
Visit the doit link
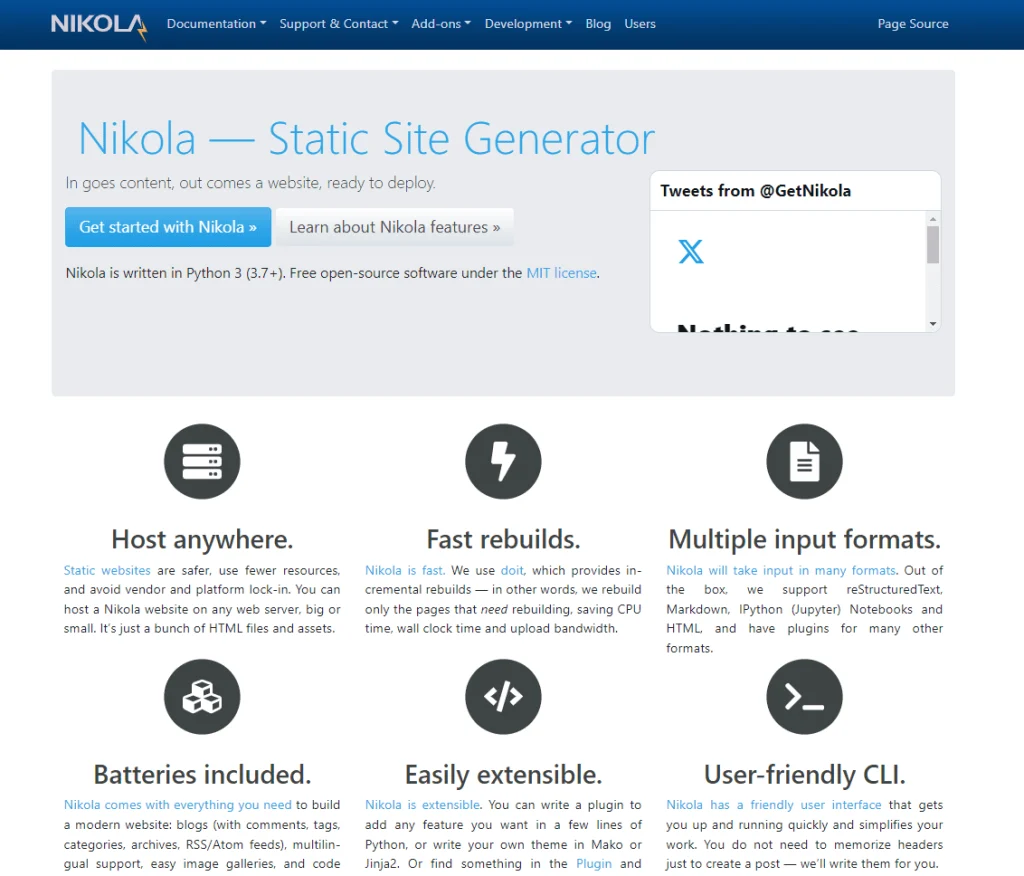point(512,570)
